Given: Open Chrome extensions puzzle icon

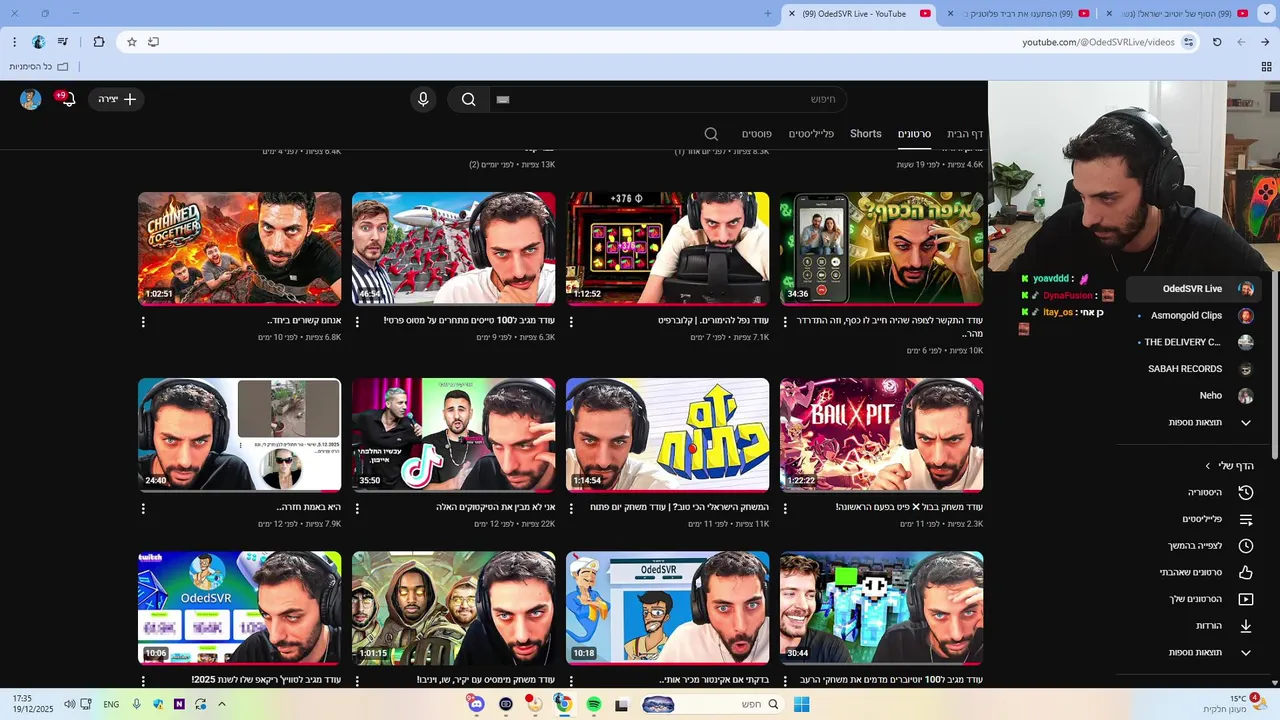Looking at the screenshot, I should pyautogui.click(x=98, y=42).
